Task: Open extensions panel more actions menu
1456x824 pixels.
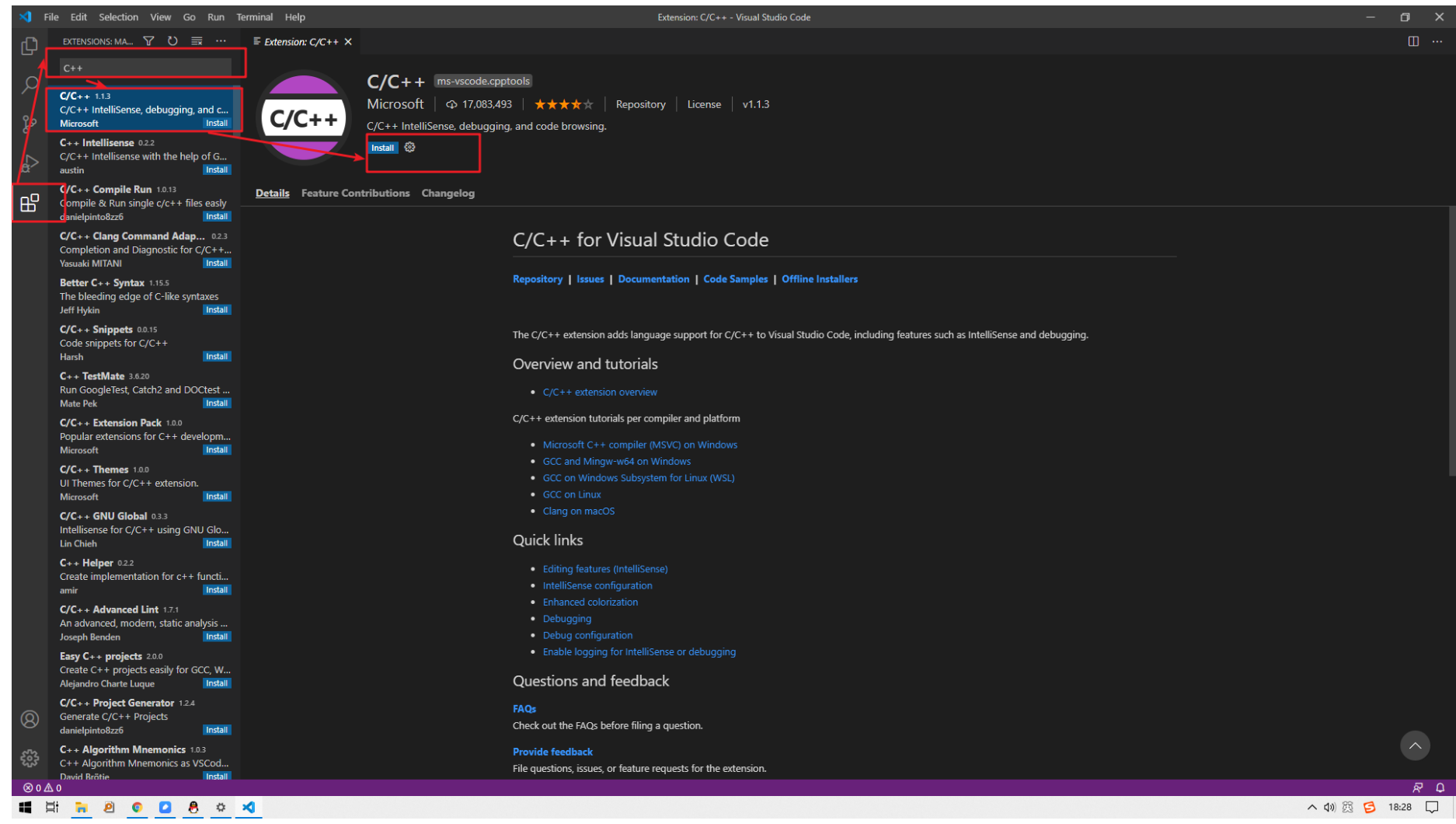Action: 221,41
